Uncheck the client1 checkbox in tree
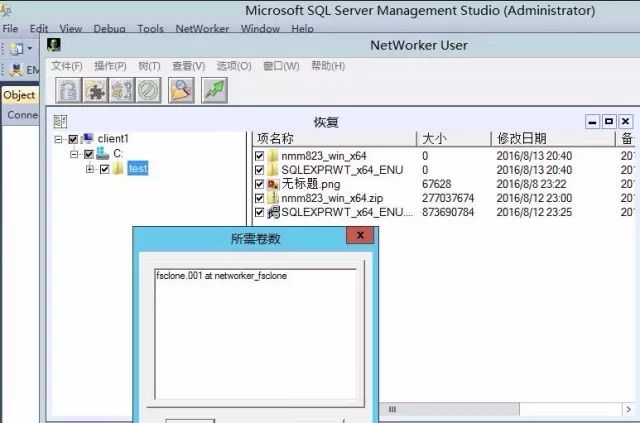This screenshot has height=423, width=640. point(73,139)
